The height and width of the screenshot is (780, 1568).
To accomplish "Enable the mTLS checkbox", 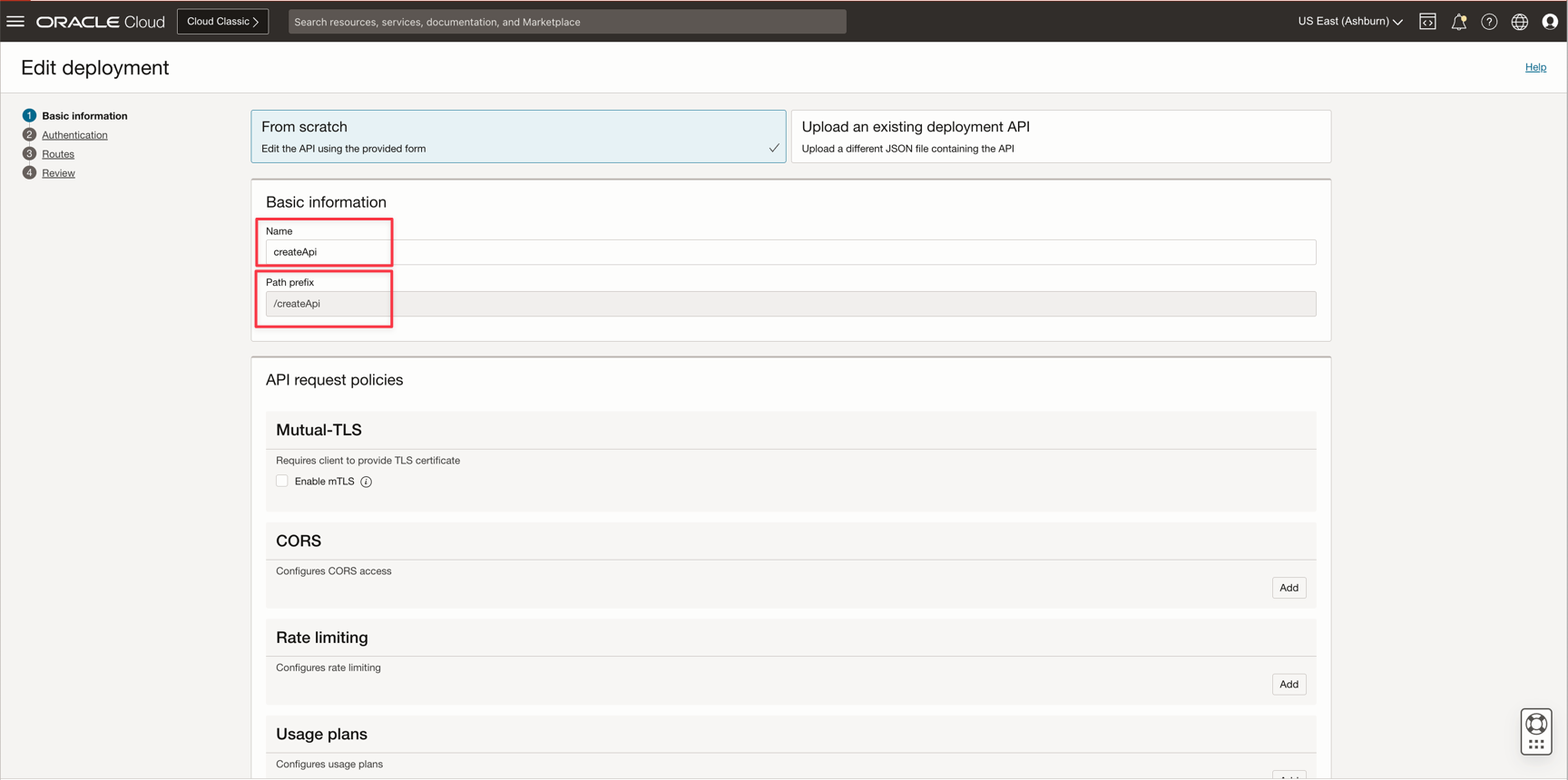I will tap(282, 481).
